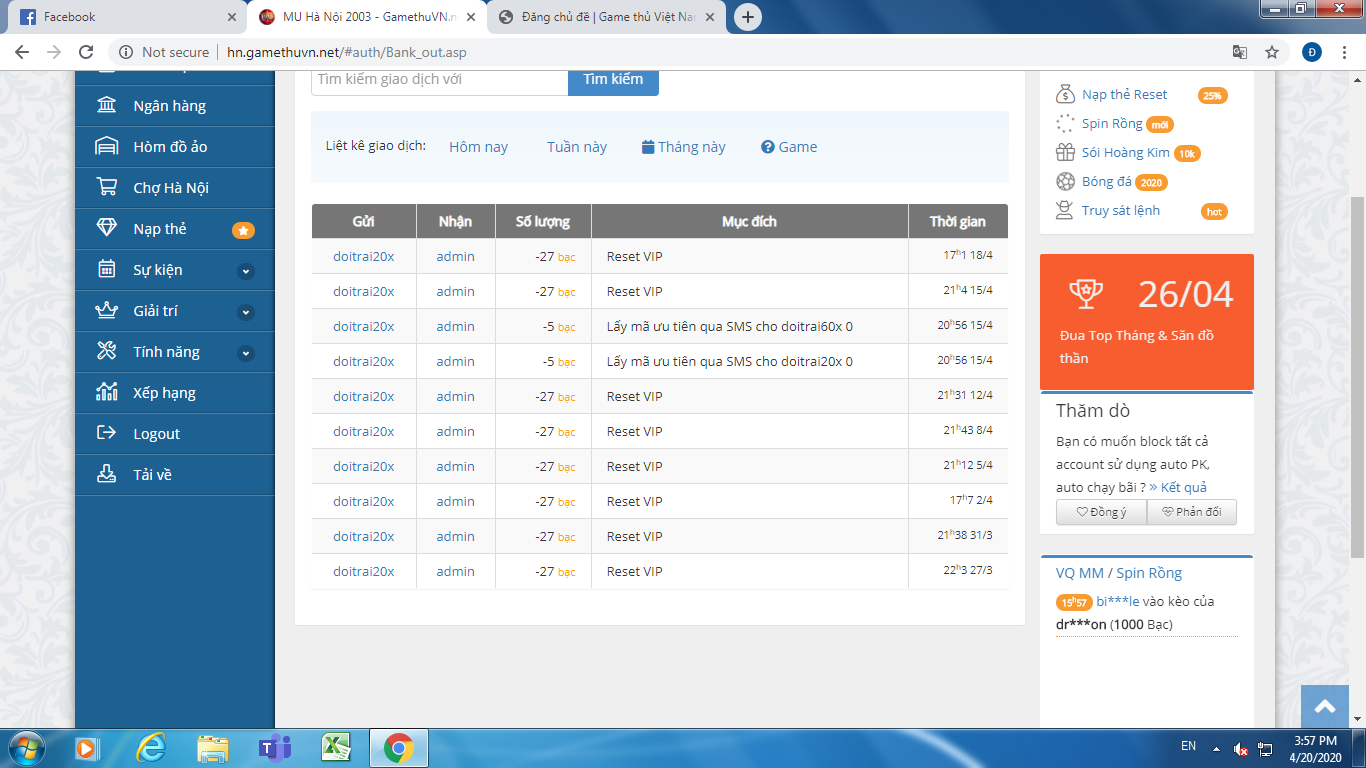Filter transactions by Tháng này

[684, 147]
